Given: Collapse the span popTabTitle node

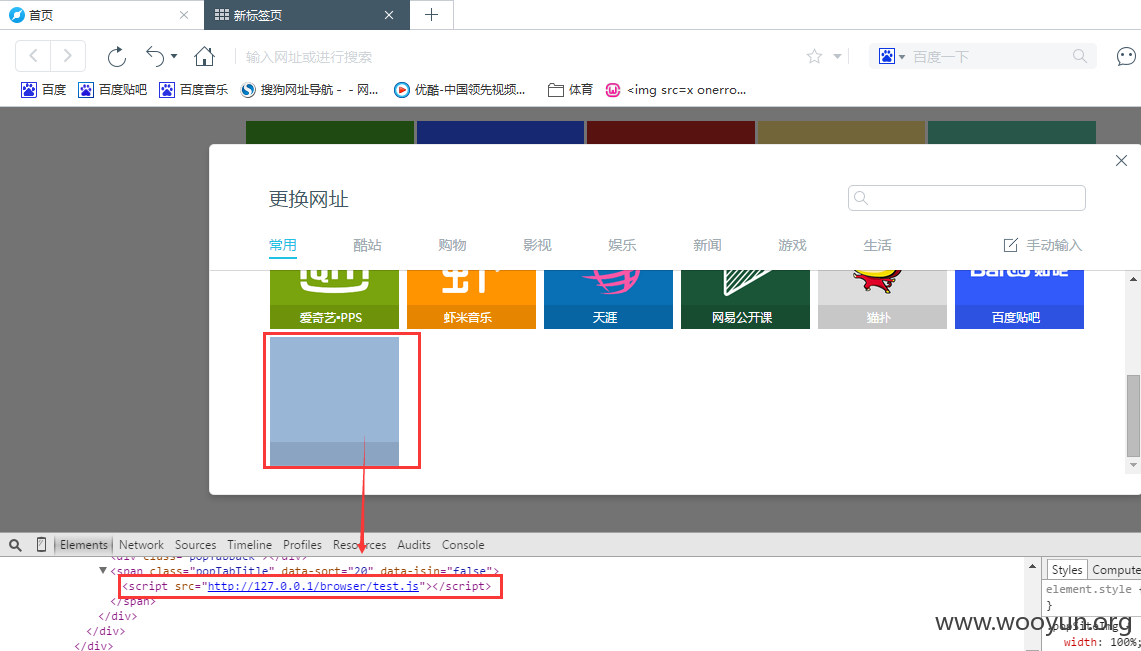Looking at the screenshot, I should (x=103, y=571).
